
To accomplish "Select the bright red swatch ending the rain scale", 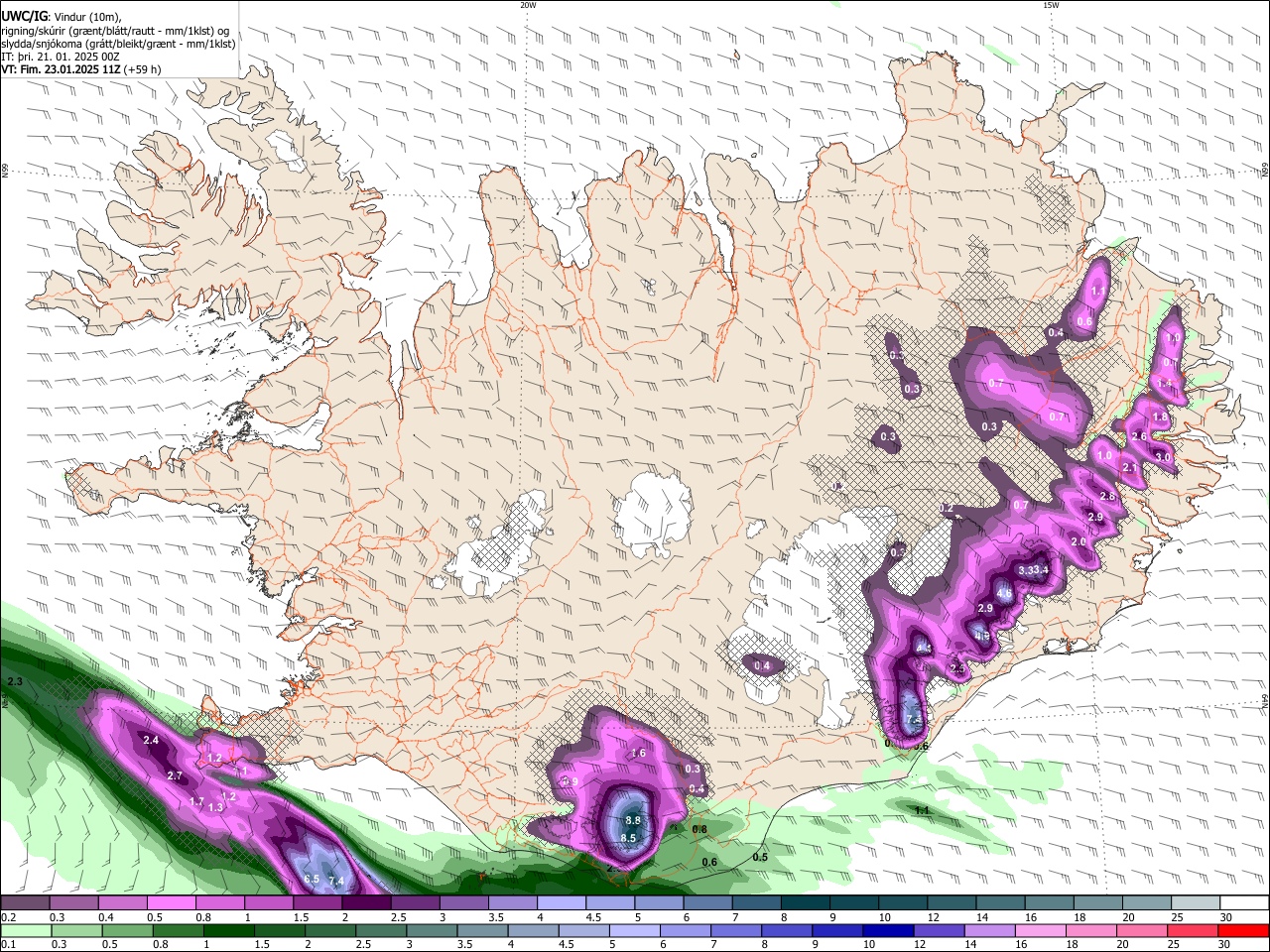I will pyautogui.click(x=1245, y=930).
